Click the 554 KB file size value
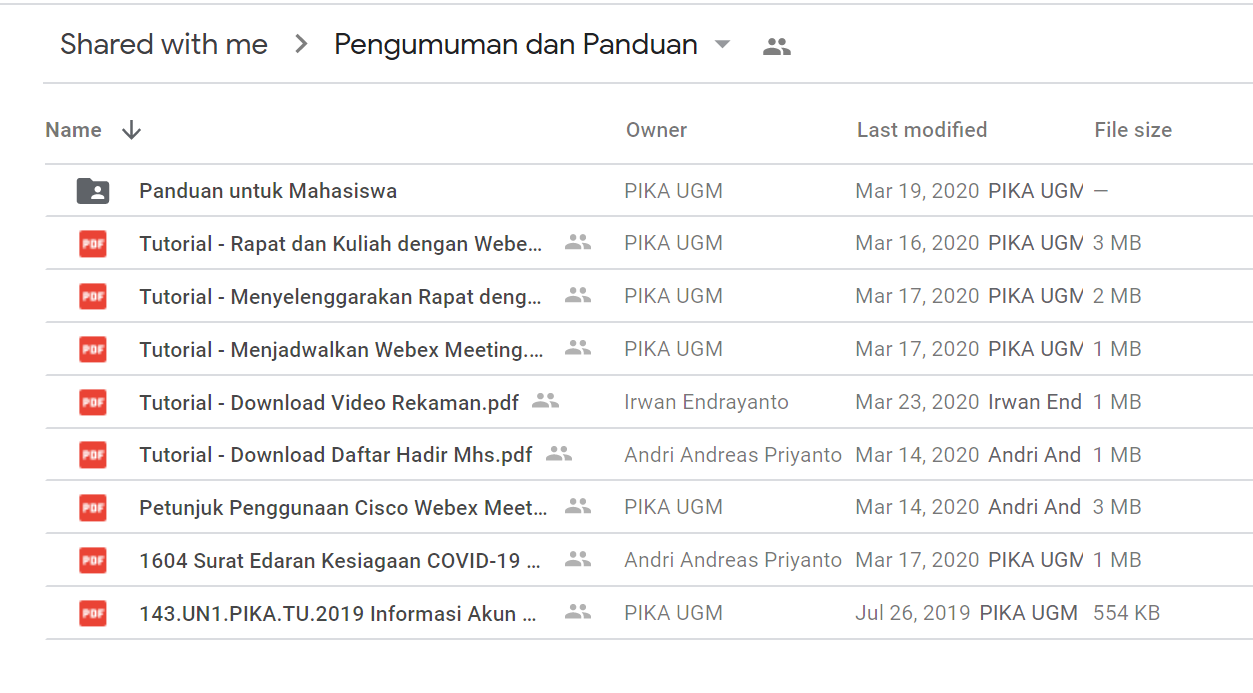Viewport: 1253px width, 693px height. pyautogui.click(x=1127, y=613)
